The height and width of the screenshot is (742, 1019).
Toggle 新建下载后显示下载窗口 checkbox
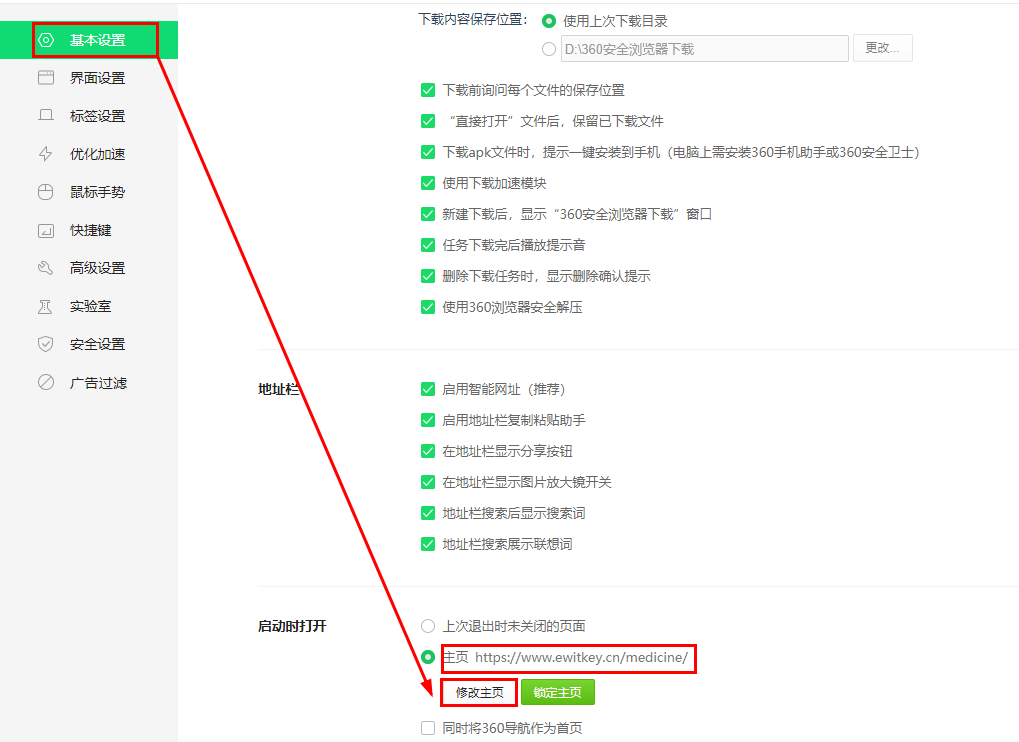click(428, 214)
